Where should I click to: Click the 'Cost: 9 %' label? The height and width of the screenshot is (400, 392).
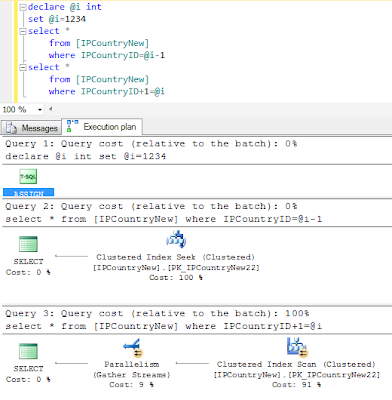click(x=131, y=385)
